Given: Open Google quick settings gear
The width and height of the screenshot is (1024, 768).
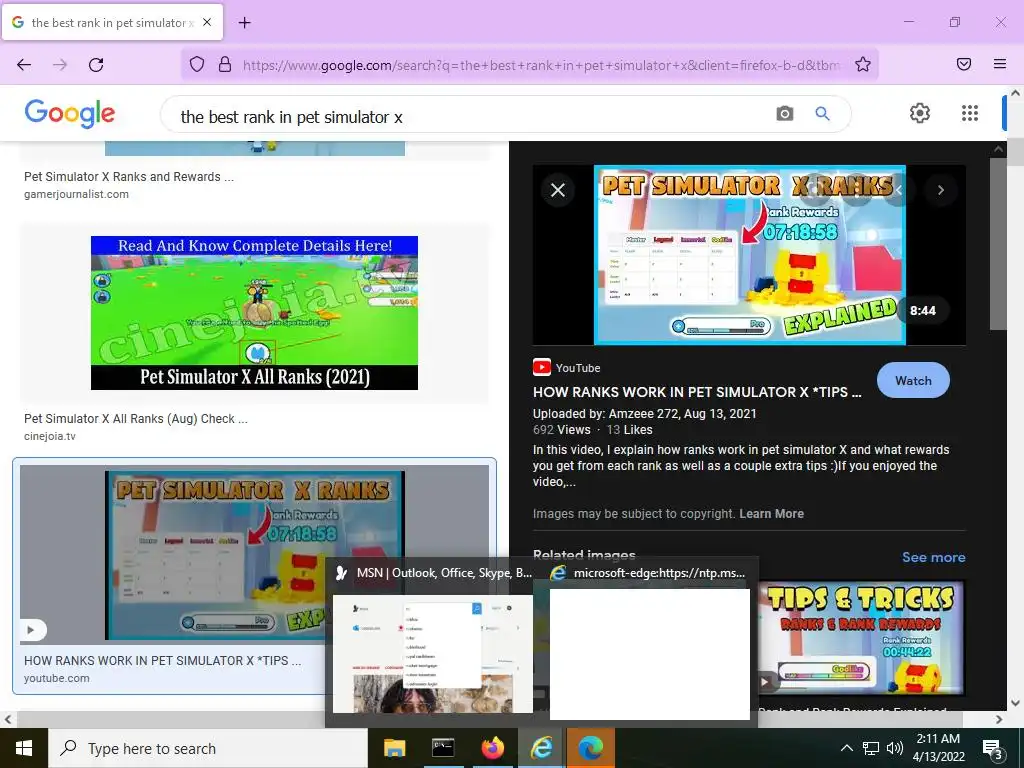Looking at the screenshot, I should point(920,113).
